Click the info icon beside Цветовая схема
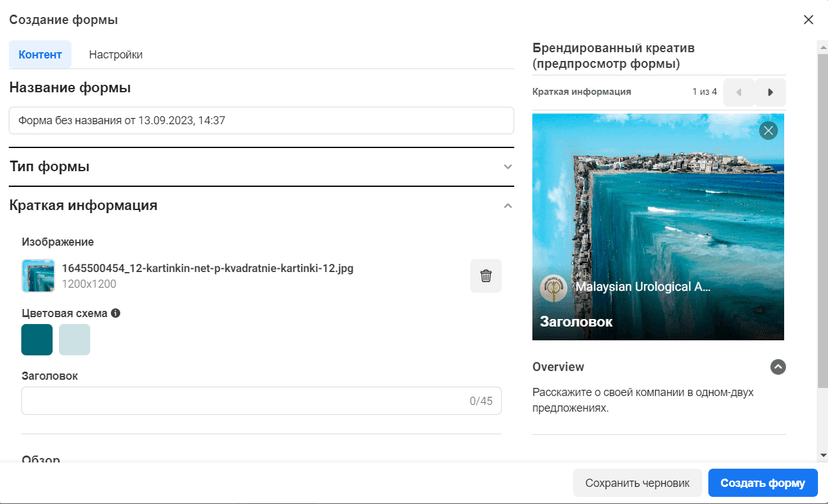The height and width of the screenshot is (504, 828). [116, 313]
